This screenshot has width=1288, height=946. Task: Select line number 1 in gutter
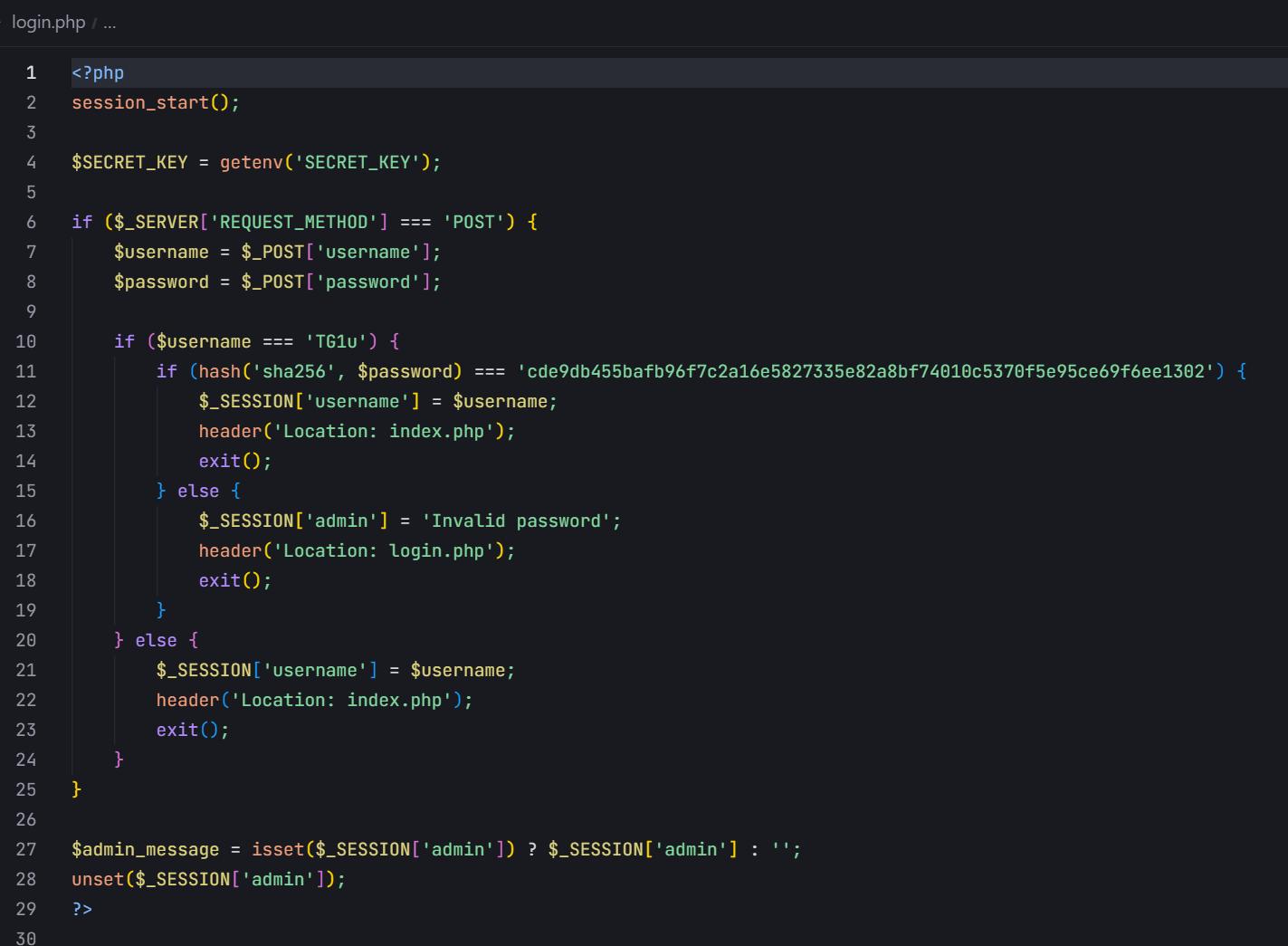coord(32,72)
